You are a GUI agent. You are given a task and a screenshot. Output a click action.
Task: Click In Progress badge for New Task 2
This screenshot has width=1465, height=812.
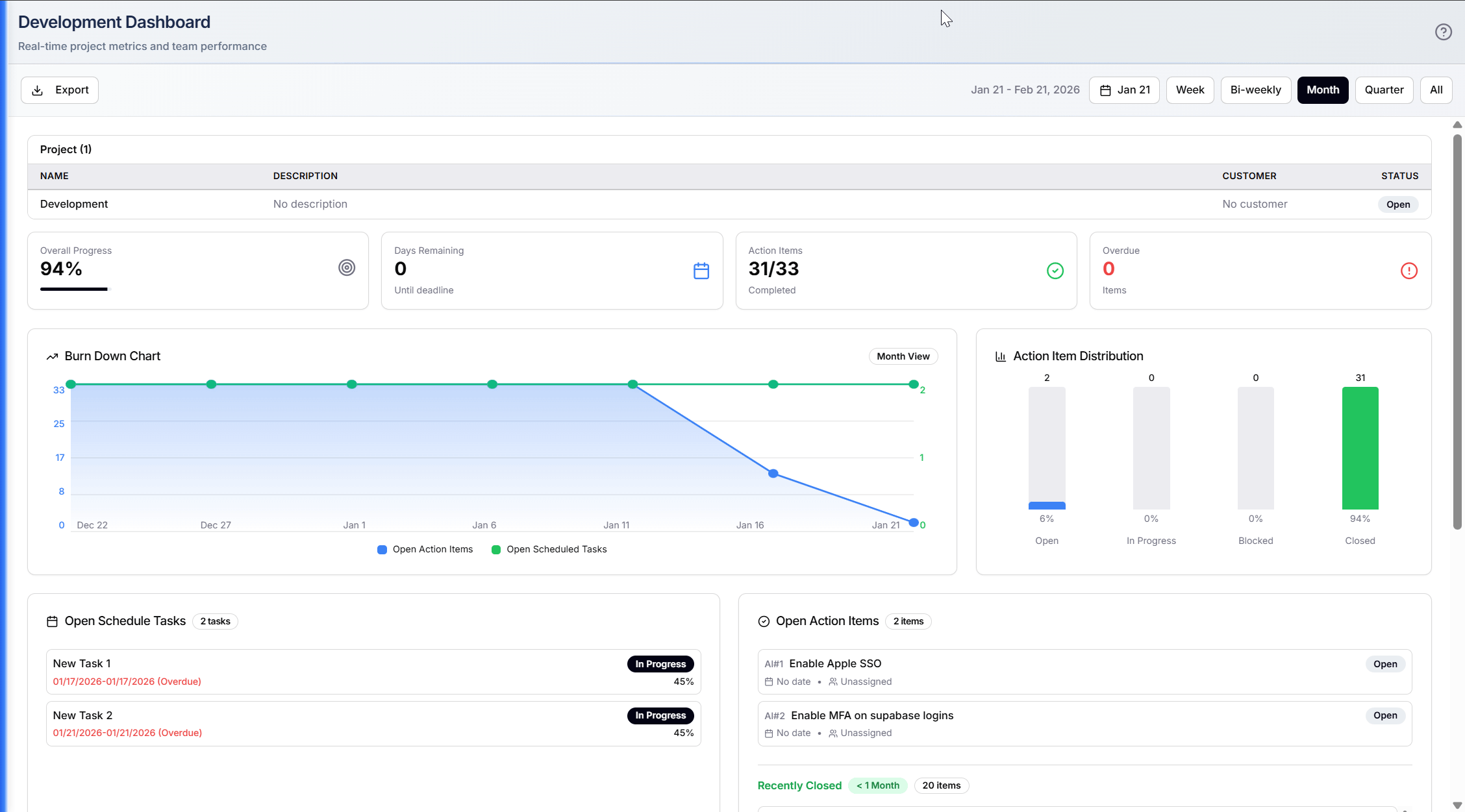point(660,715)
